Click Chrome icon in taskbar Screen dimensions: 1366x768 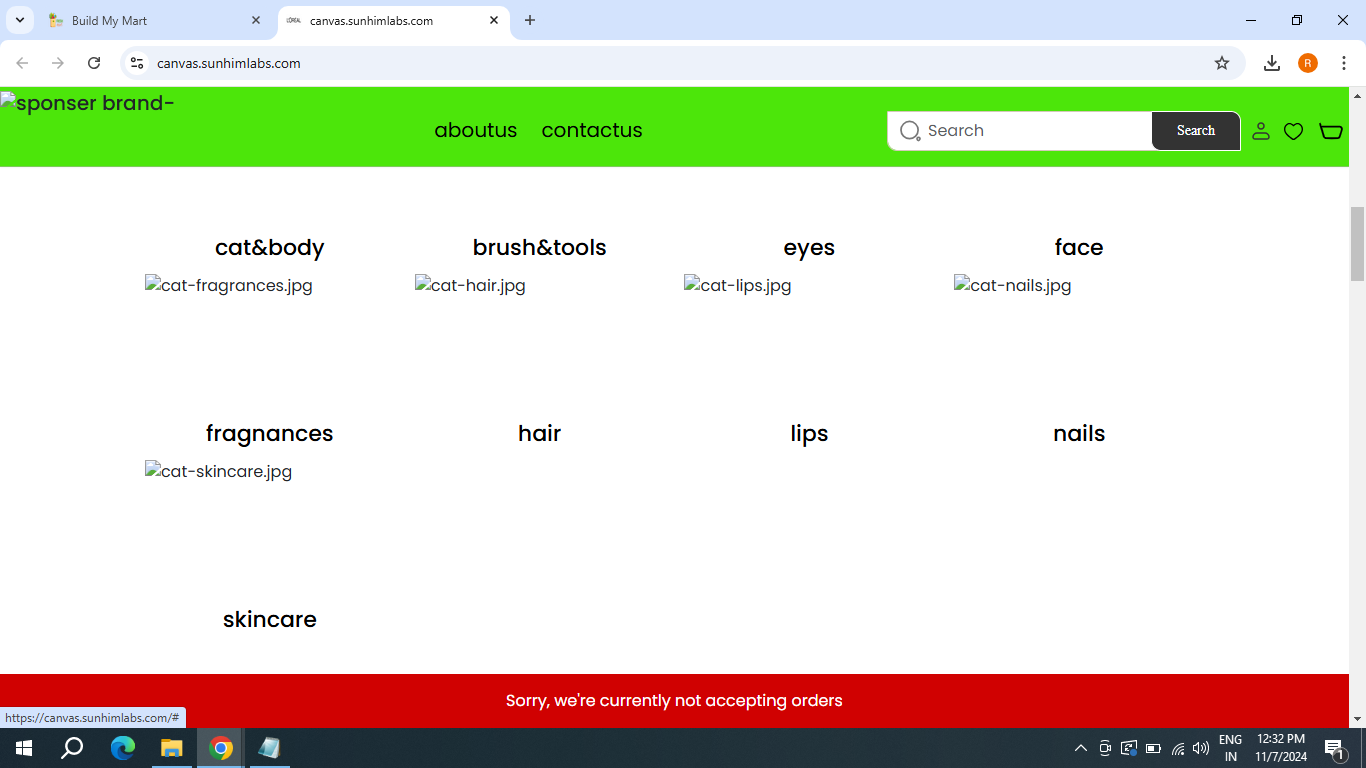pyautogui.click(x=221, y=748)
